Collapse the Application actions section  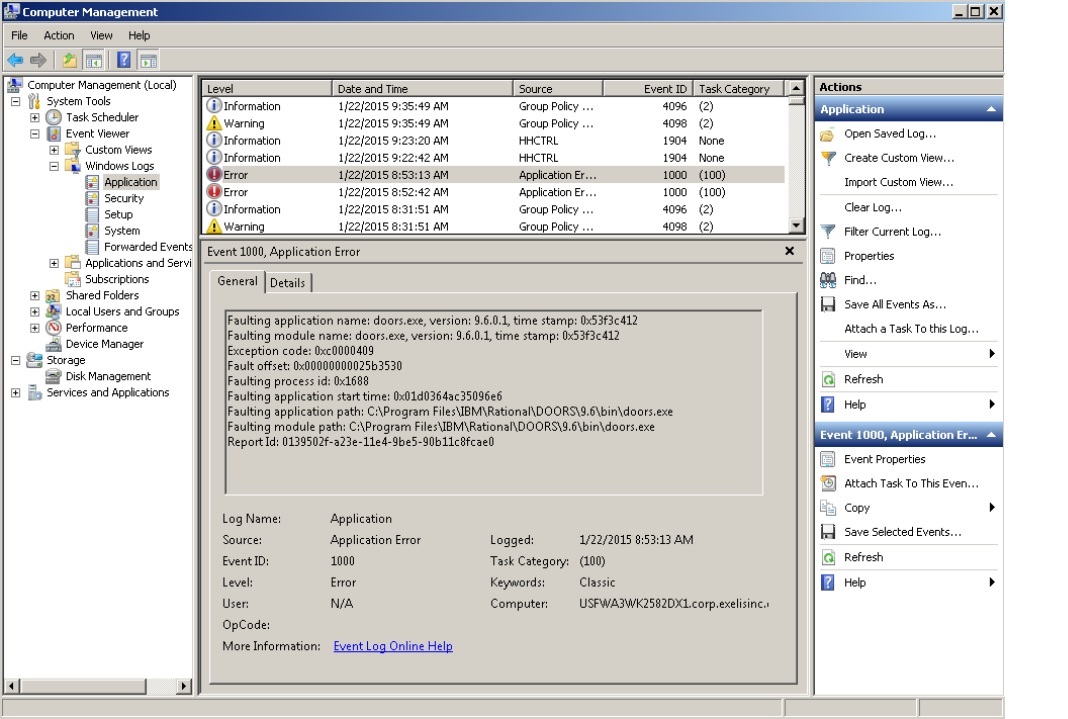991,109
